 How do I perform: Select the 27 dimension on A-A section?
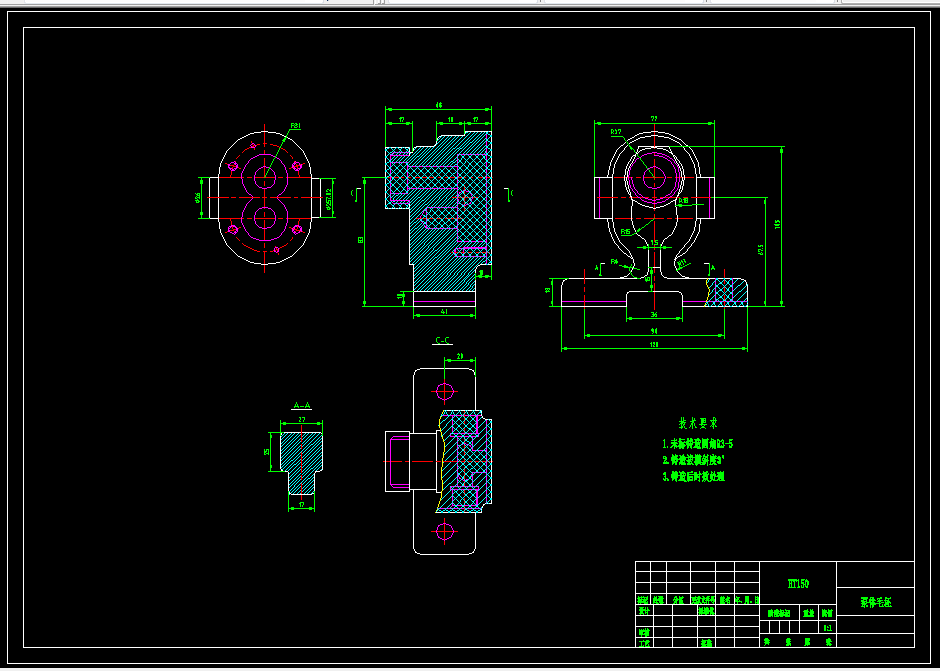[302, 420]
